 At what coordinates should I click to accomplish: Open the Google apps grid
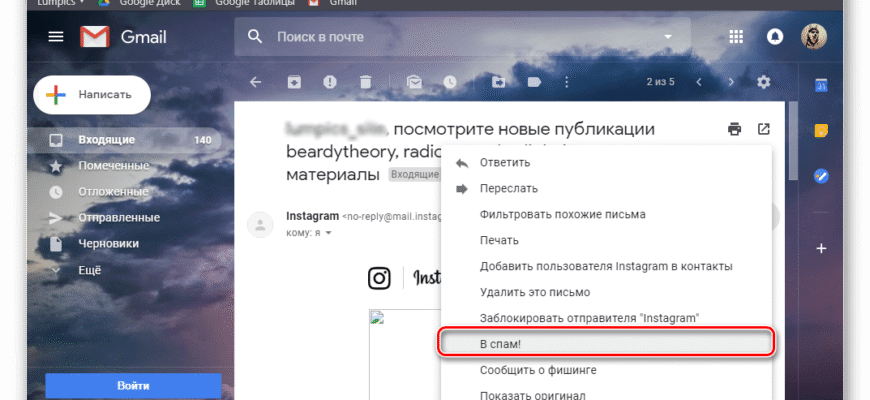click(736, 37)
